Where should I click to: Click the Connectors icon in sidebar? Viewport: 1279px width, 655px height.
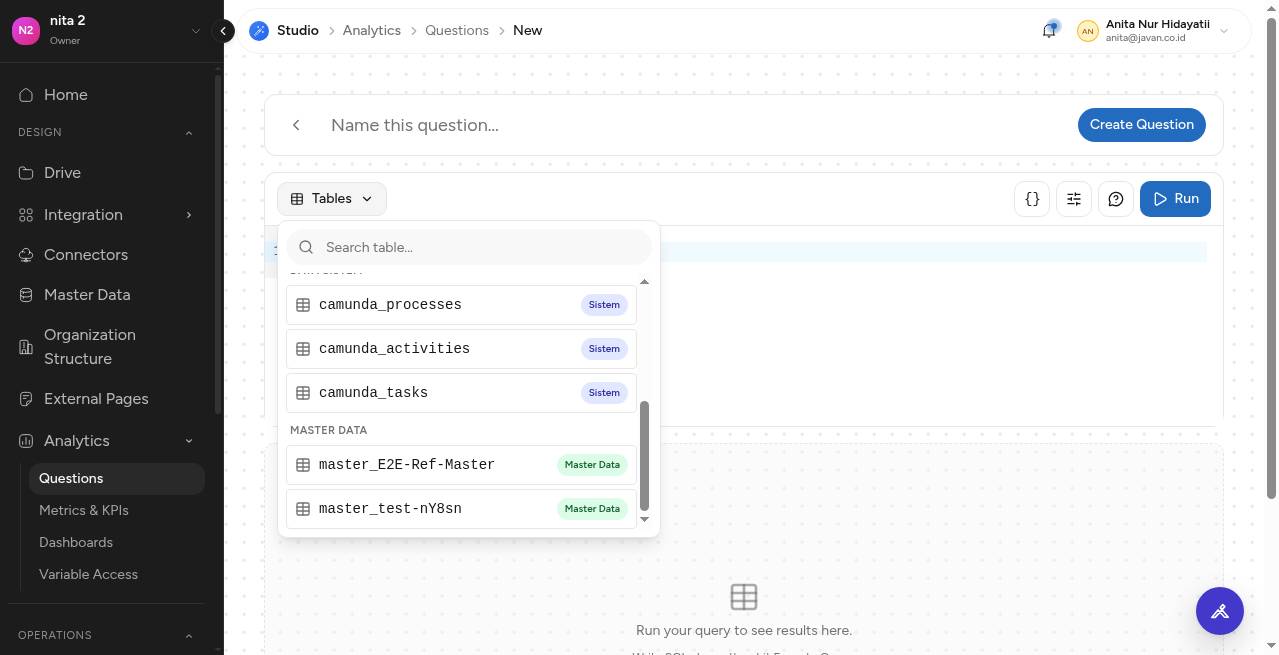pyautogui.click(x=26, y=255)
